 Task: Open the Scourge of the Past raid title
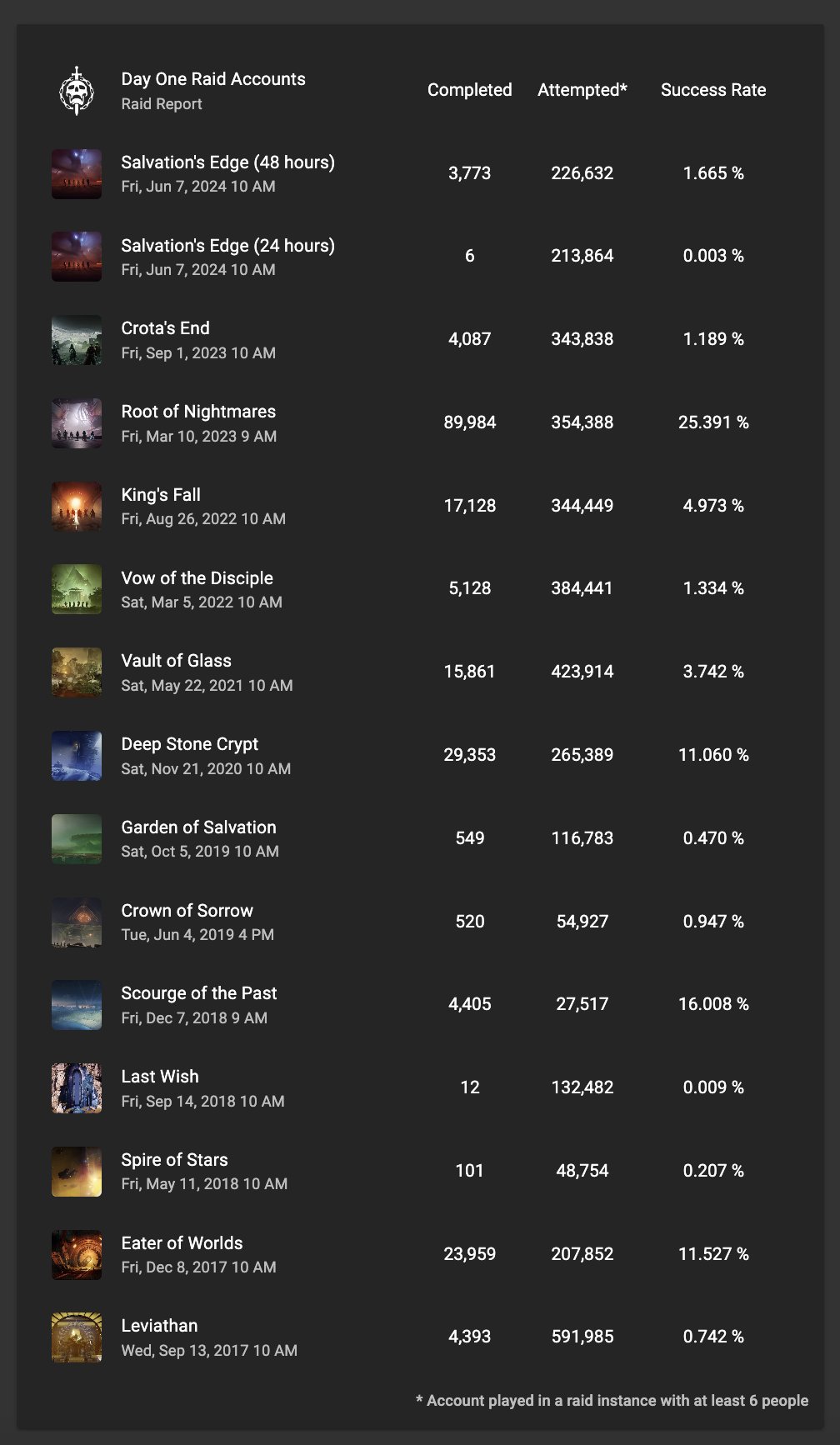tap(198, 993)
